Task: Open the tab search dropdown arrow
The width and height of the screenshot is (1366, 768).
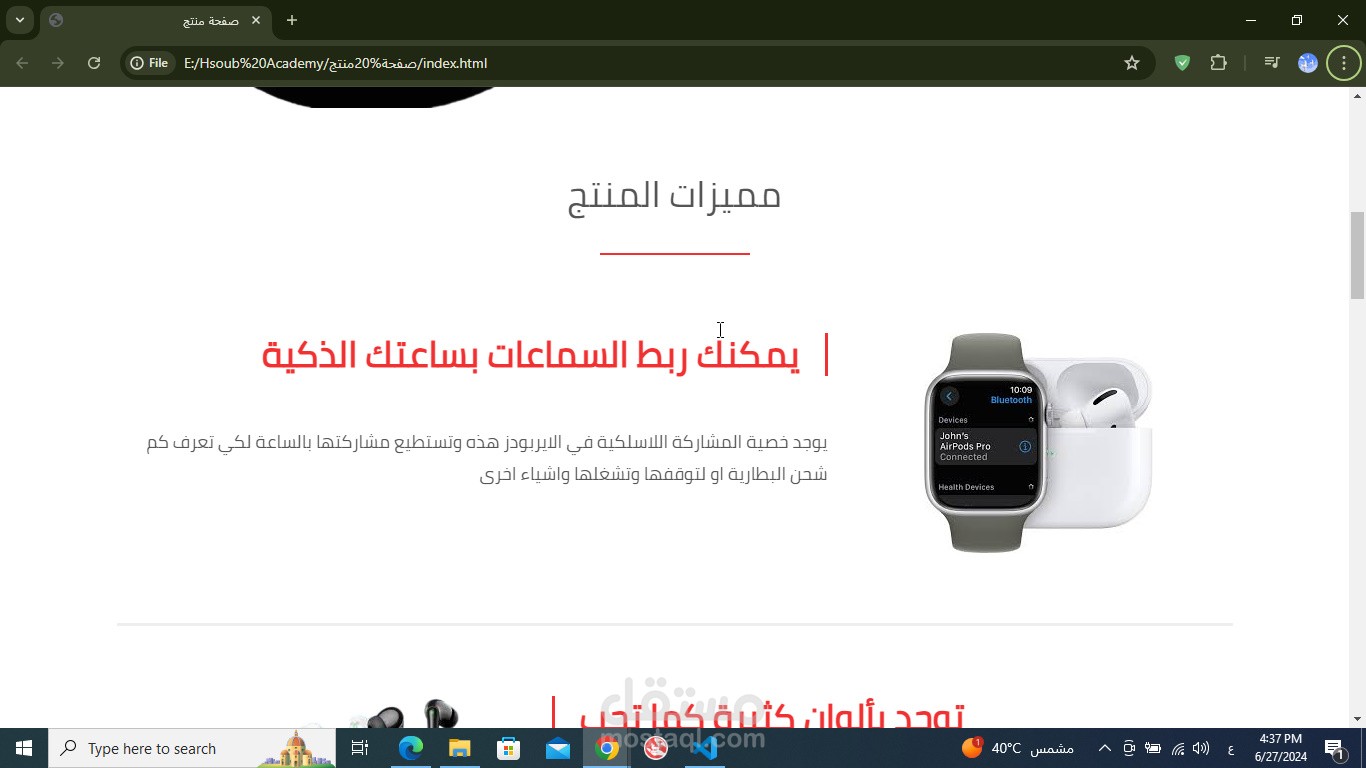Action: (x=20, y=20)
